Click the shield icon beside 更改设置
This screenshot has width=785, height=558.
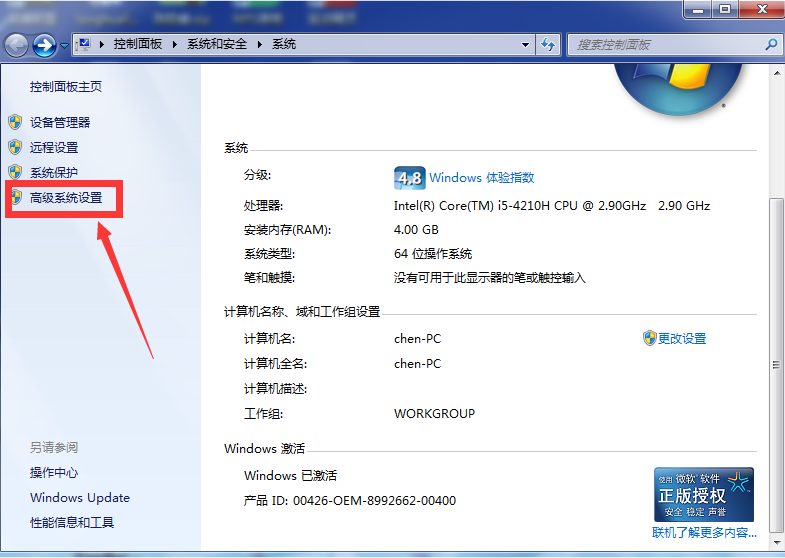click(x=649, y=338)
